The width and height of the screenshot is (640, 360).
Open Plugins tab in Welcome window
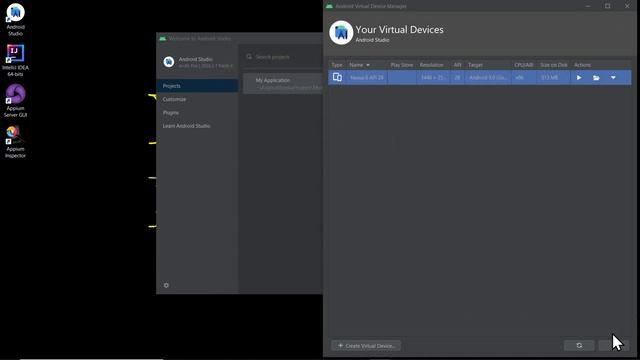tap(197, 113)
